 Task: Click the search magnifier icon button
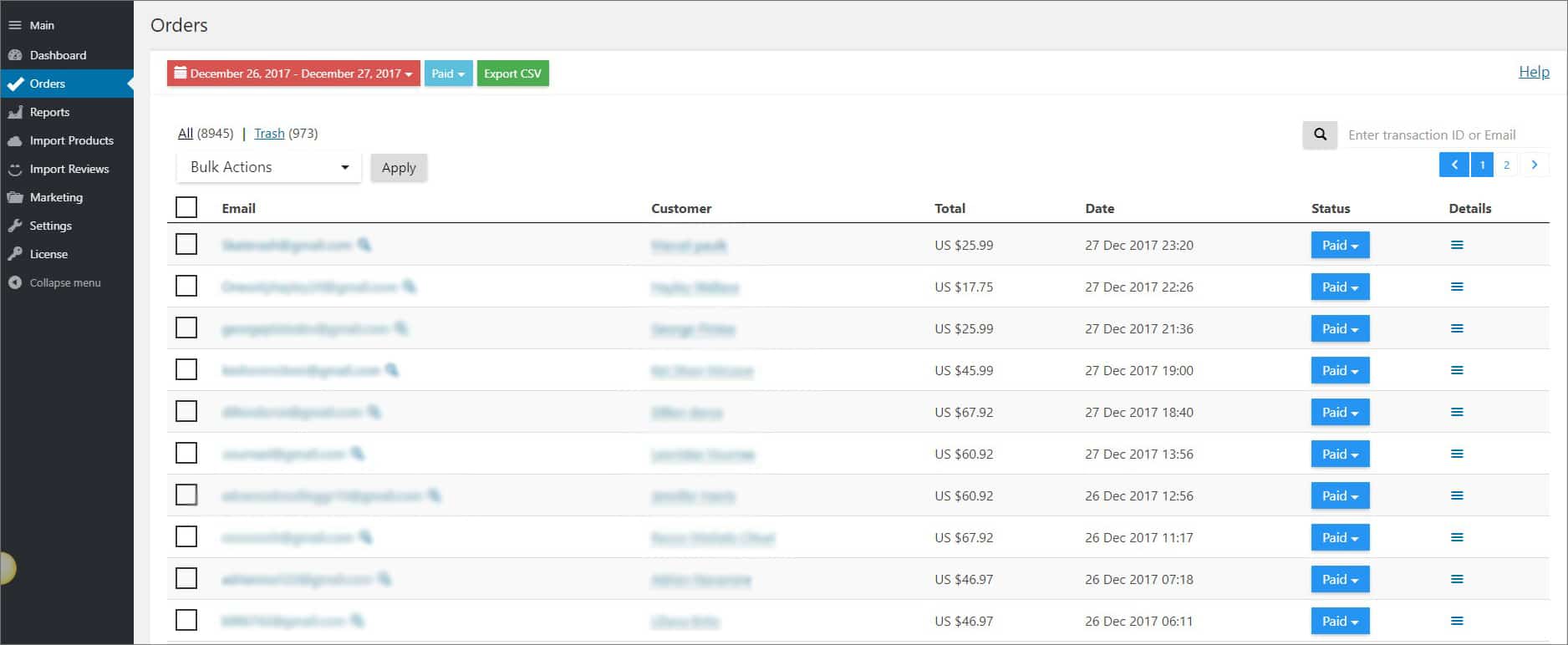point(1320,135)
